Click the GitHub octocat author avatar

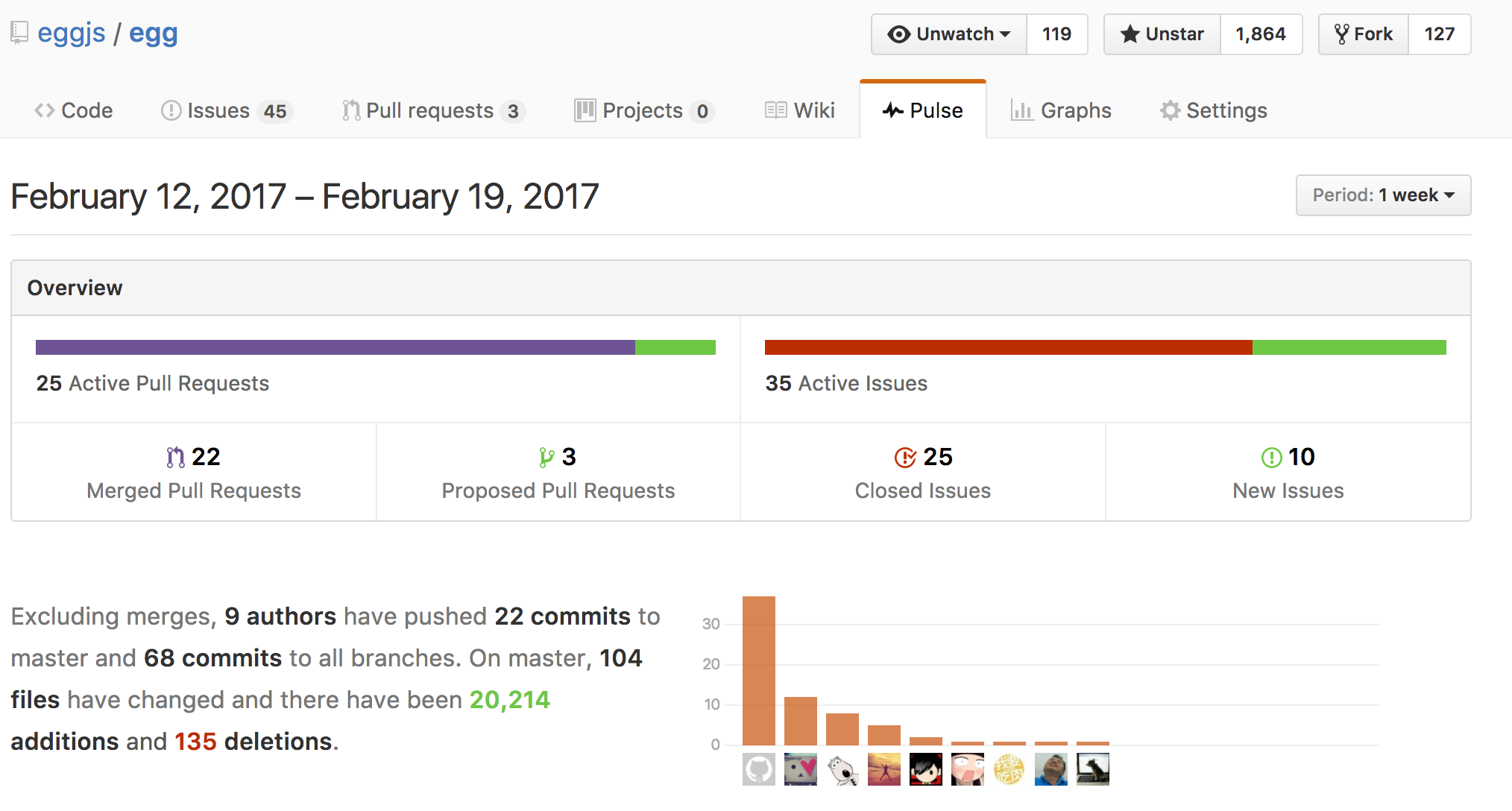(x=759, y=769)
